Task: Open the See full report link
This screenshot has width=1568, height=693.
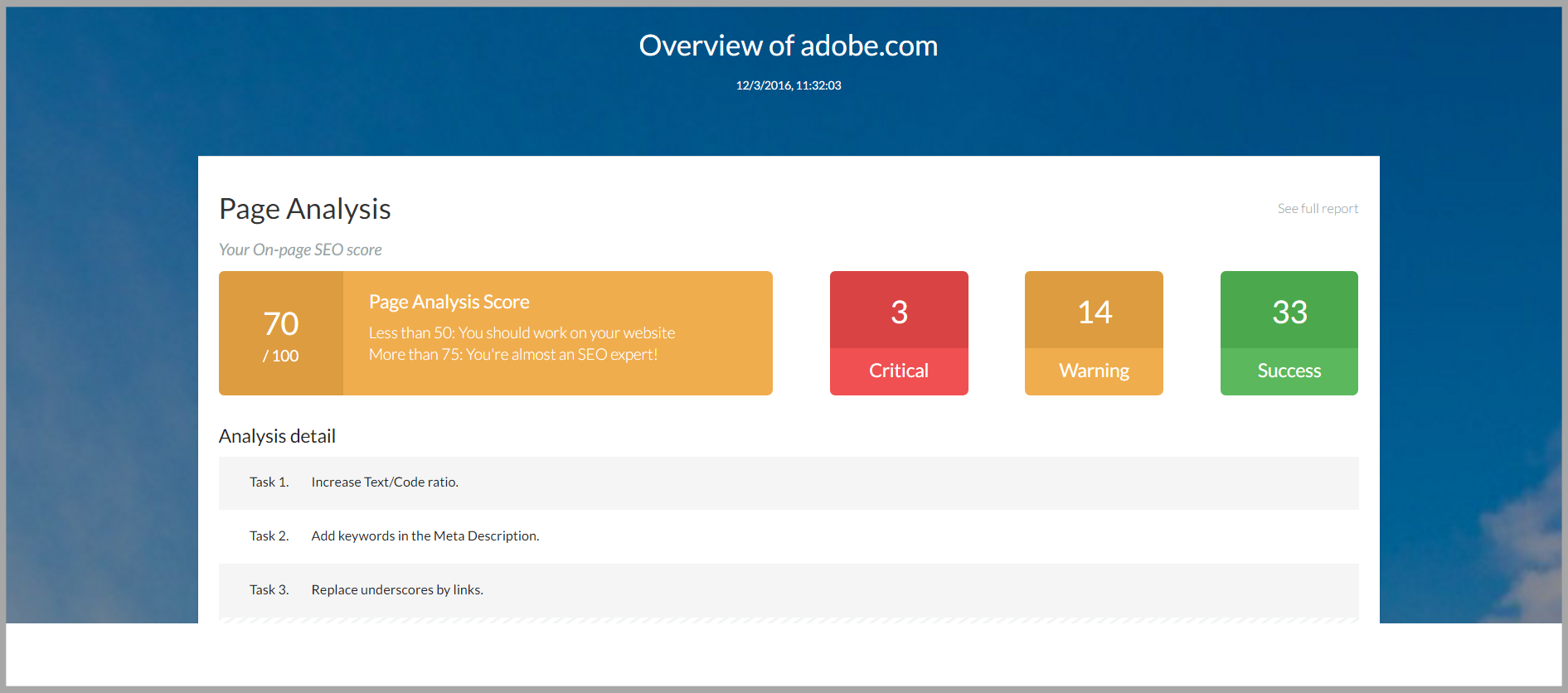Action: tap(1318, 209)
